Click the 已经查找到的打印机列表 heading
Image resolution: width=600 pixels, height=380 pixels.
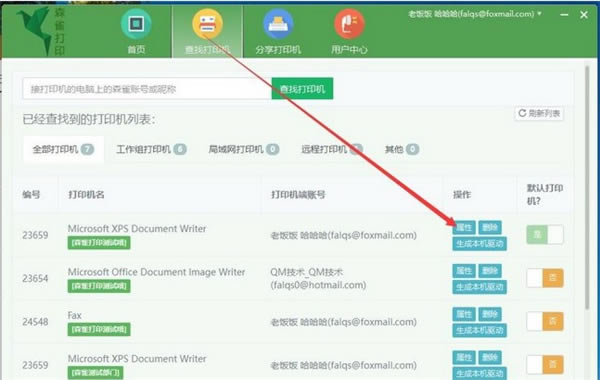(89, 119)
